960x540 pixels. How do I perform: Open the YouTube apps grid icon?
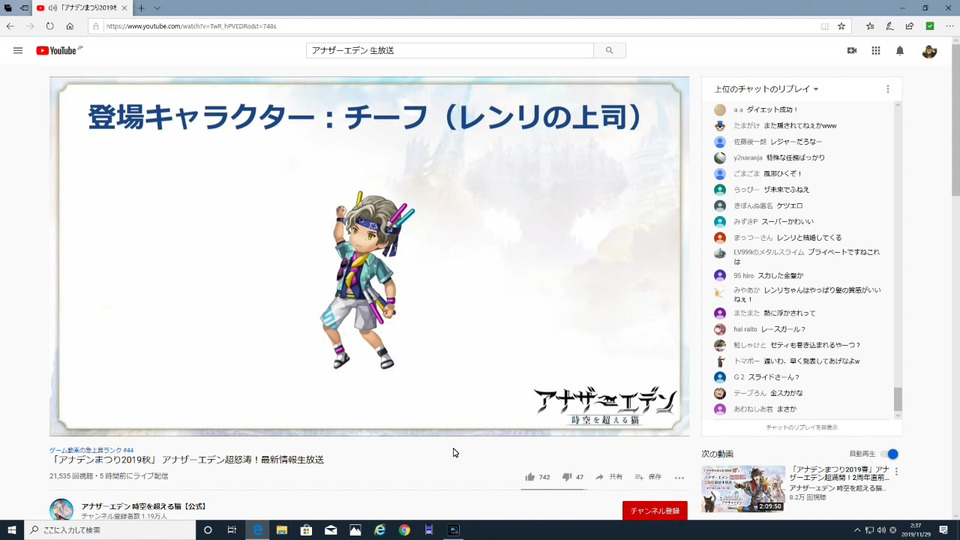876,50
